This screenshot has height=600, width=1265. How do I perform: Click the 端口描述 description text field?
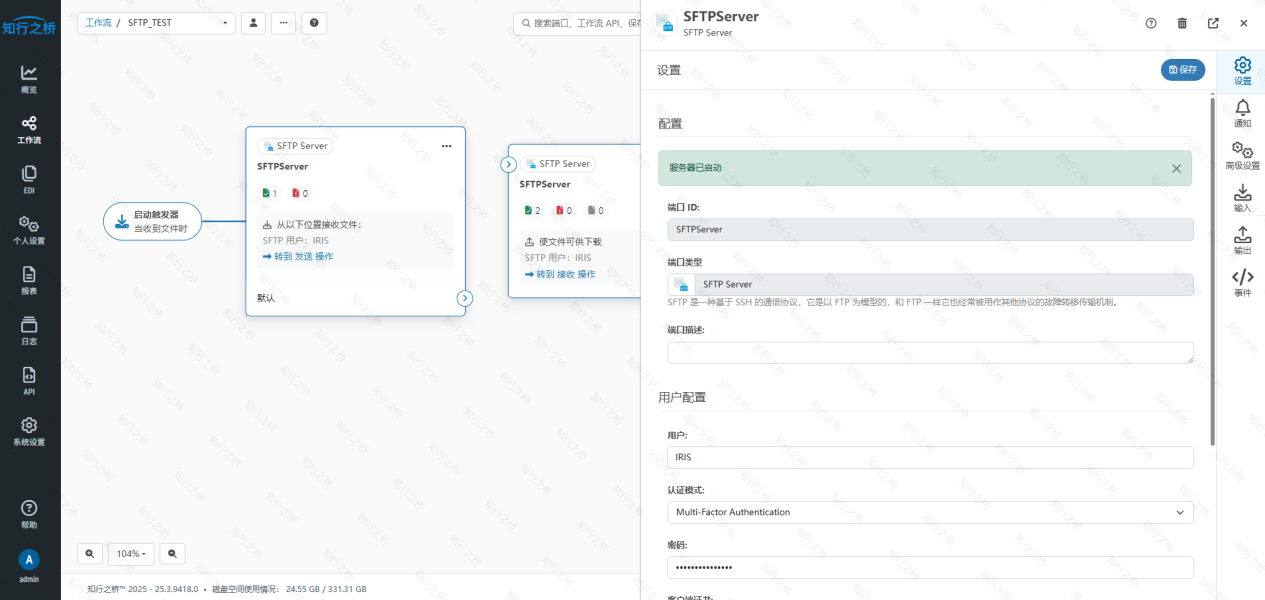929,352
